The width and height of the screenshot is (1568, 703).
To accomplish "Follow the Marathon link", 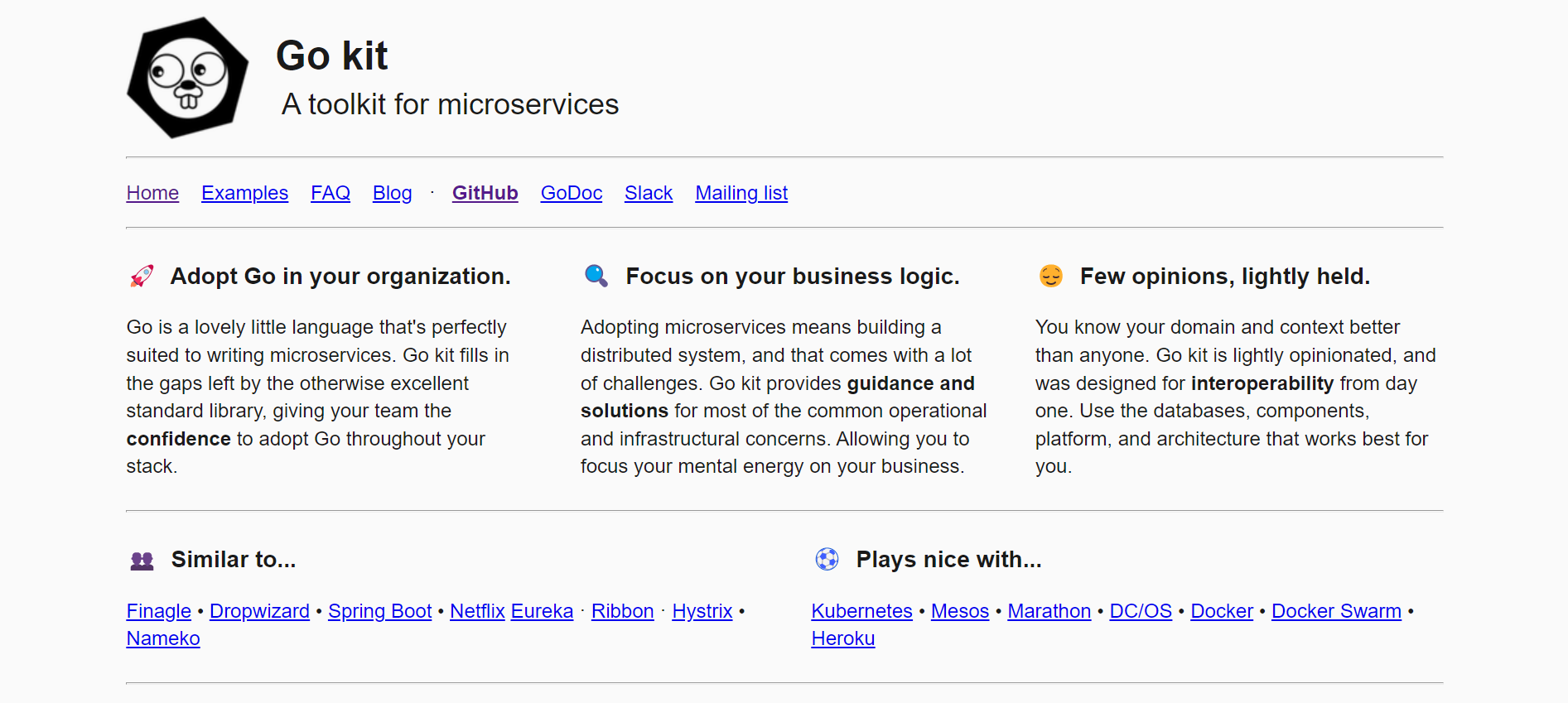I will [1049, 611].
